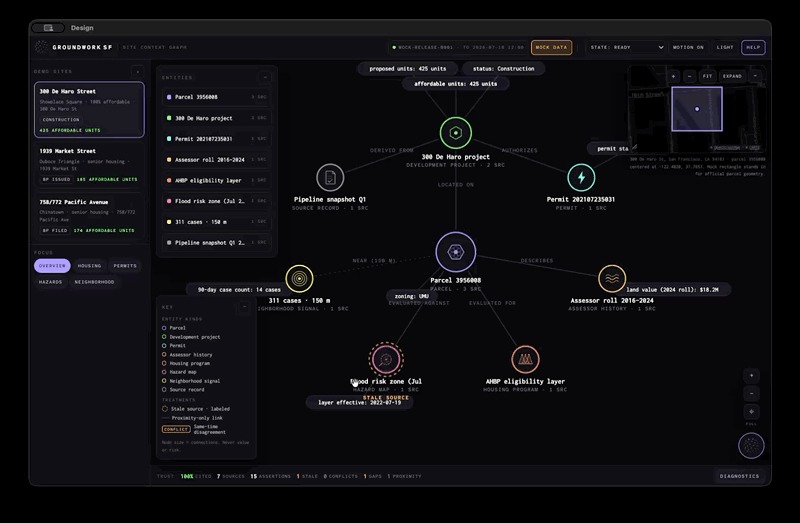Click the 311 cases concentric circles node
Viewport: 800px width, 523px height.
(299, 279)
